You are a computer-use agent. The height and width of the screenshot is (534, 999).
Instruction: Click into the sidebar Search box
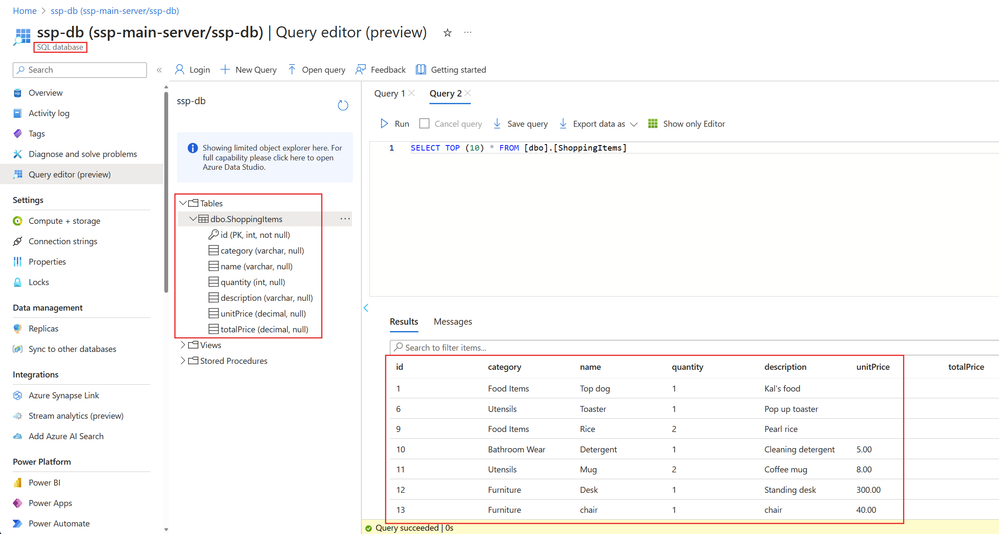pos(80,70)
